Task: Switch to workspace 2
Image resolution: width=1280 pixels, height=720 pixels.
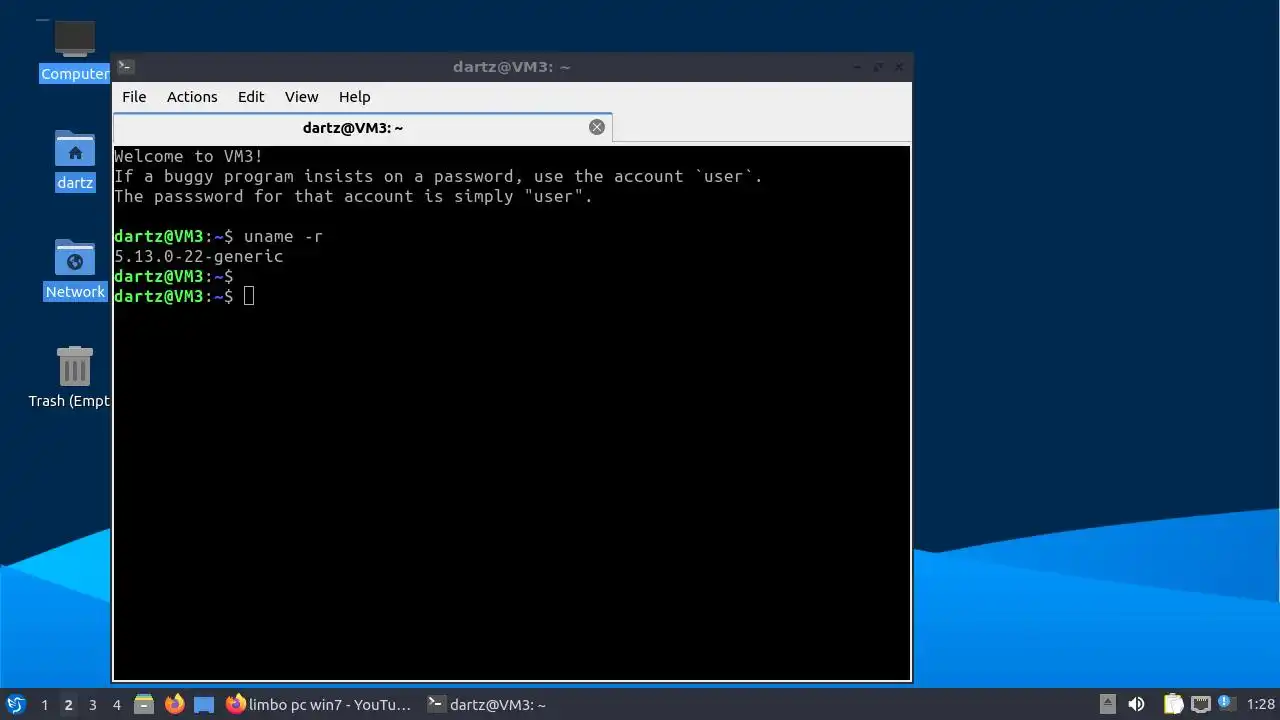Action: tap(68, 705)
